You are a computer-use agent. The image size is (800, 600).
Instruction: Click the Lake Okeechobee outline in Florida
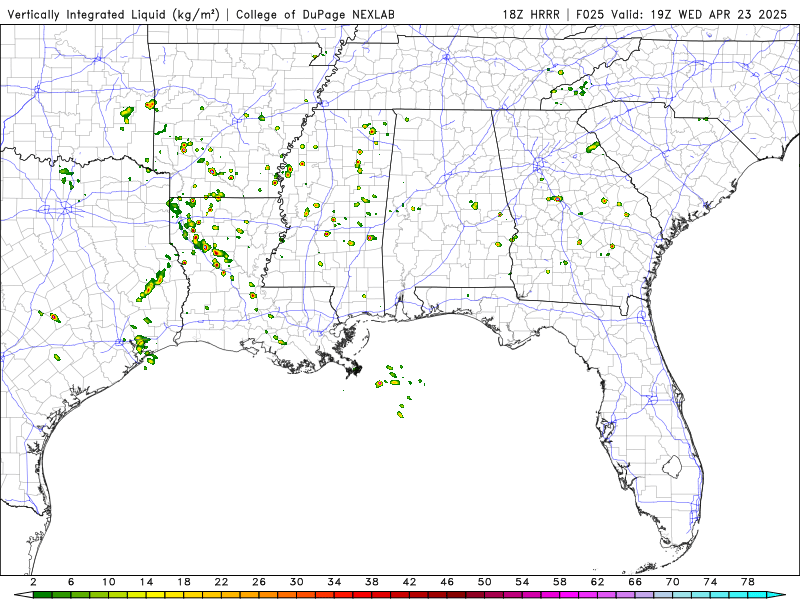coord(672,466)
